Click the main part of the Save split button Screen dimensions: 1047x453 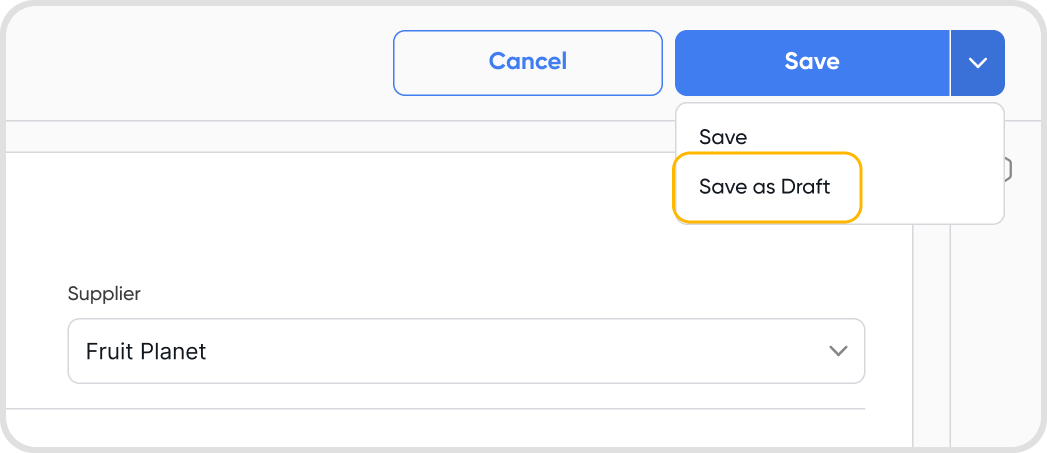[811, 62]
